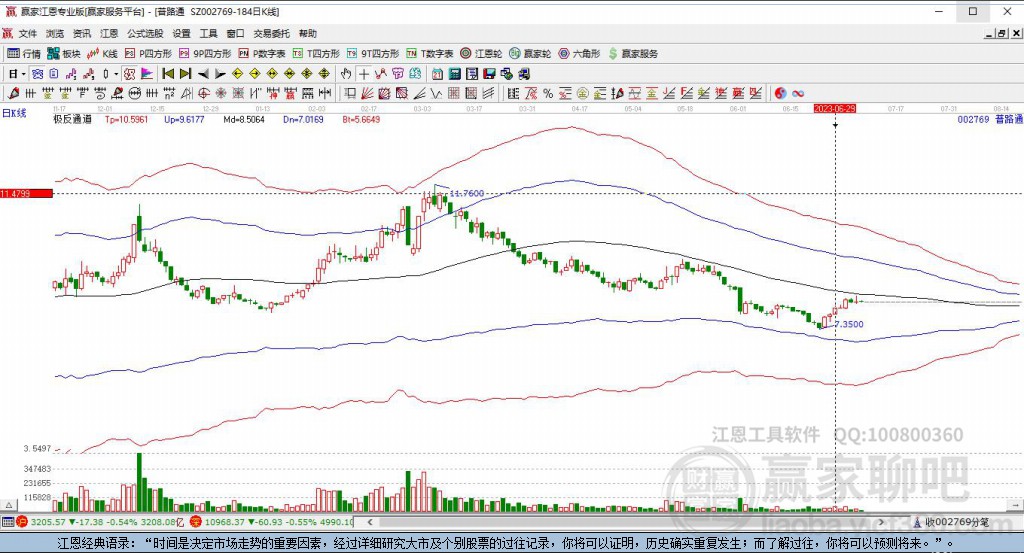Select the percent % drawing tool
Image resolution: width=1024 pixels, height=553 pixels.
548,93
